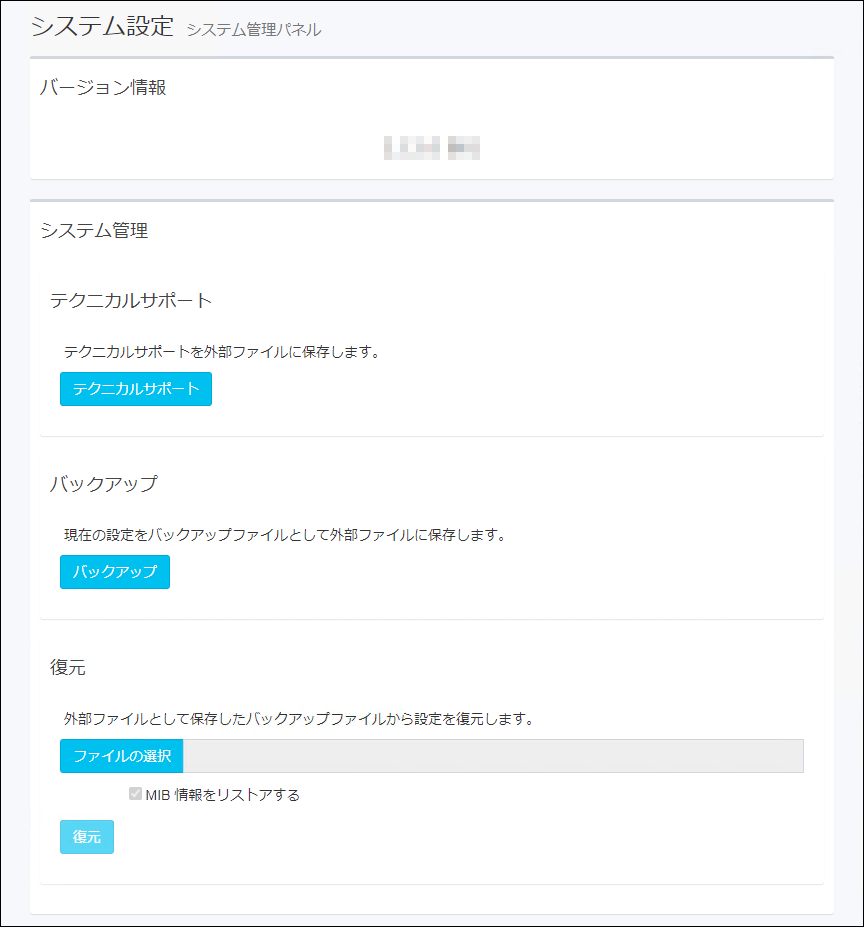Click the gray selected-file path field

[x=493, y=756]
